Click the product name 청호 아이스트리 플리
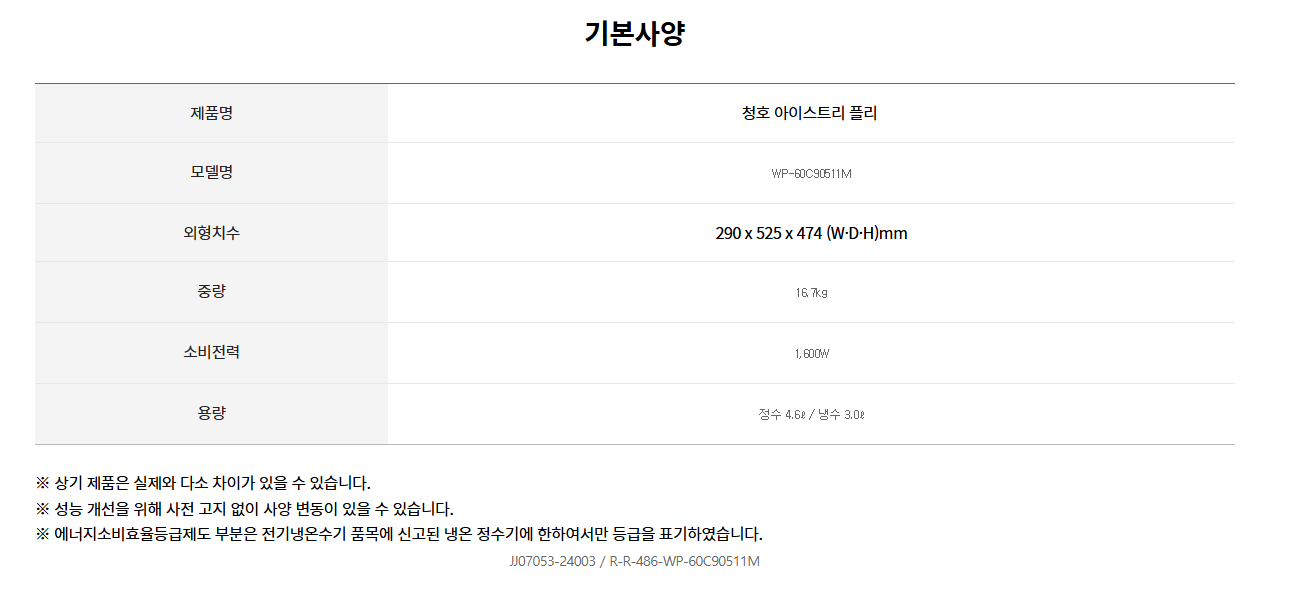The height and width of the screenshot is (593, 1293). pyautogui.click(x=810, y=113)
